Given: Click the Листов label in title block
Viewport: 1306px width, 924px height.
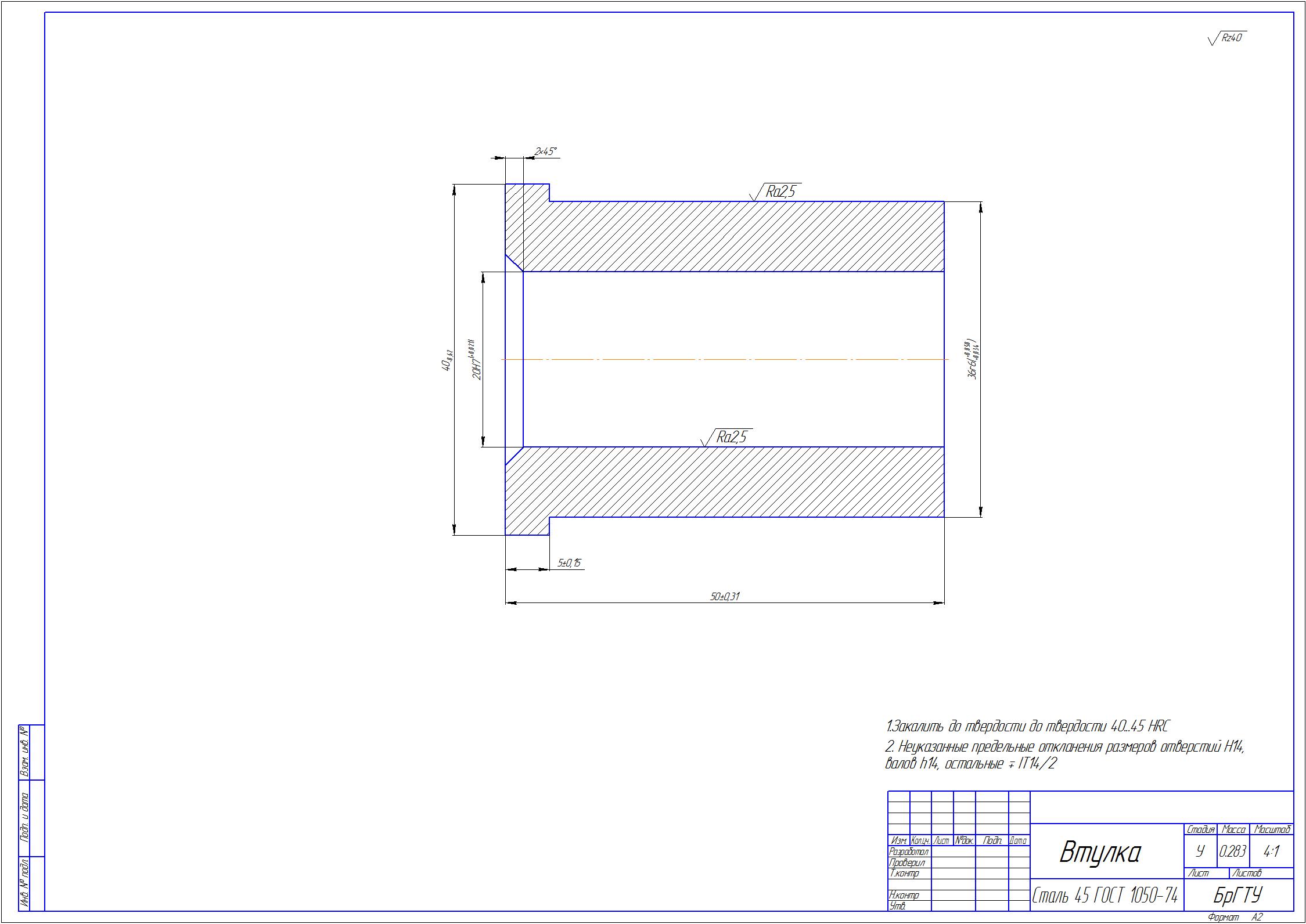Looking at the screenshot, I should tap(1247, 873).
